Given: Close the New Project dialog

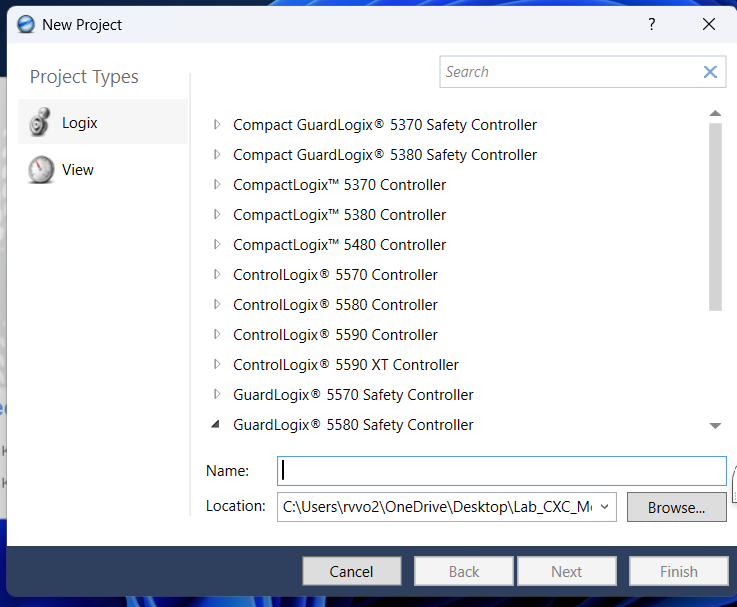Looking at the screenshot, I should [709, 24].
